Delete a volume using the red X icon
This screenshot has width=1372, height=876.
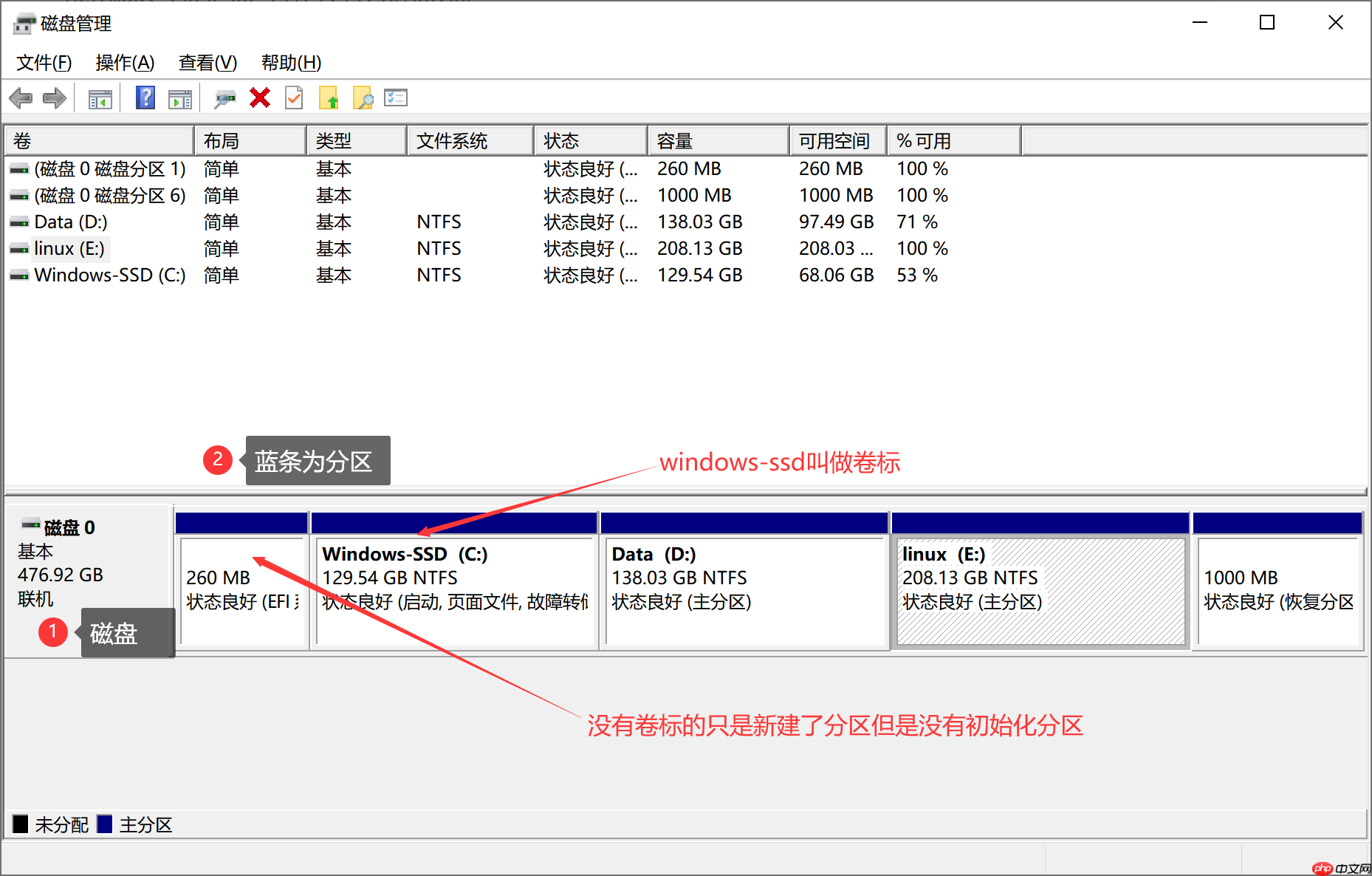(x=259, y=97)
